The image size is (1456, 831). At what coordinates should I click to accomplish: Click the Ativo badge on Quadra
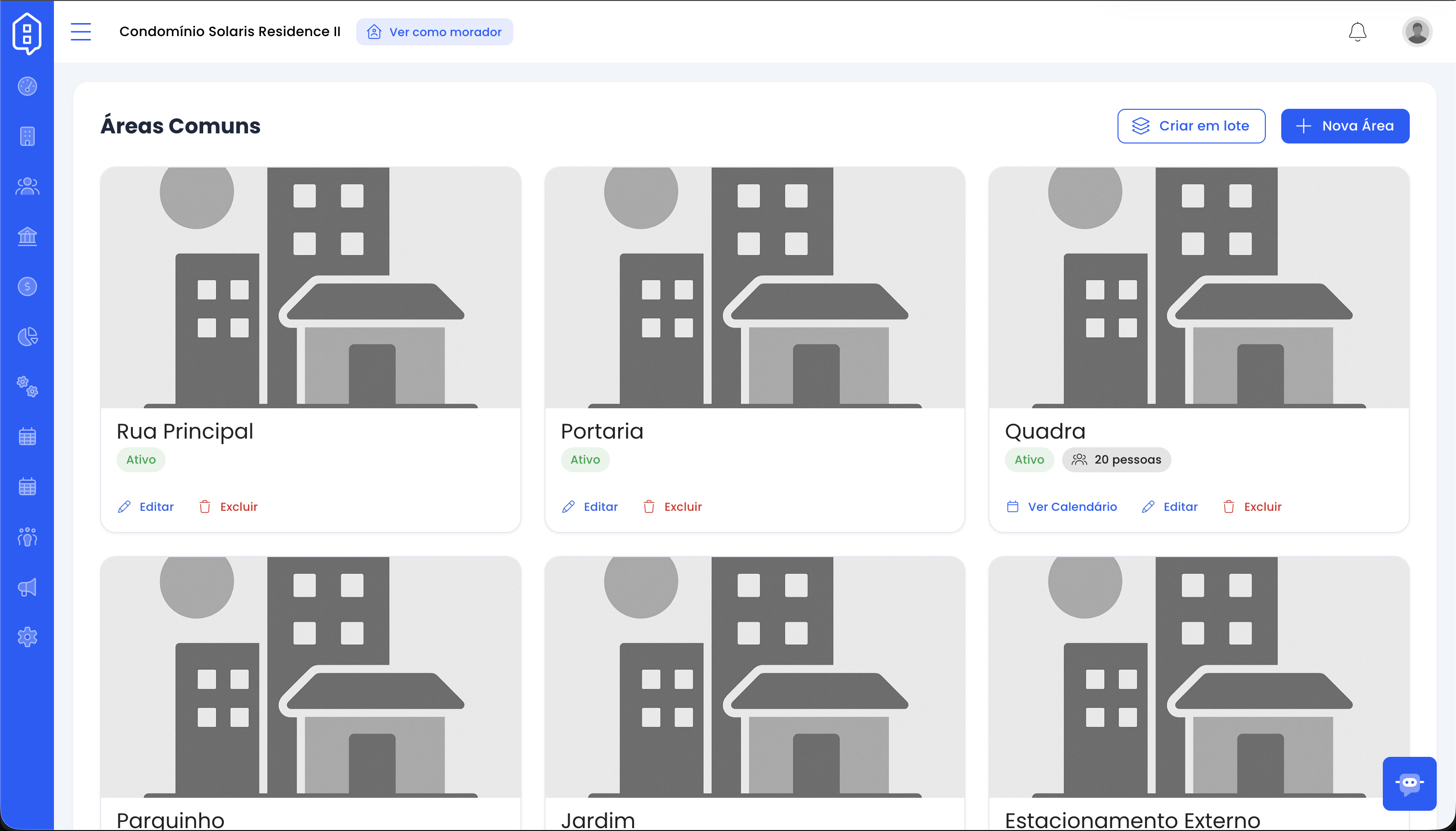[1029, 460]
